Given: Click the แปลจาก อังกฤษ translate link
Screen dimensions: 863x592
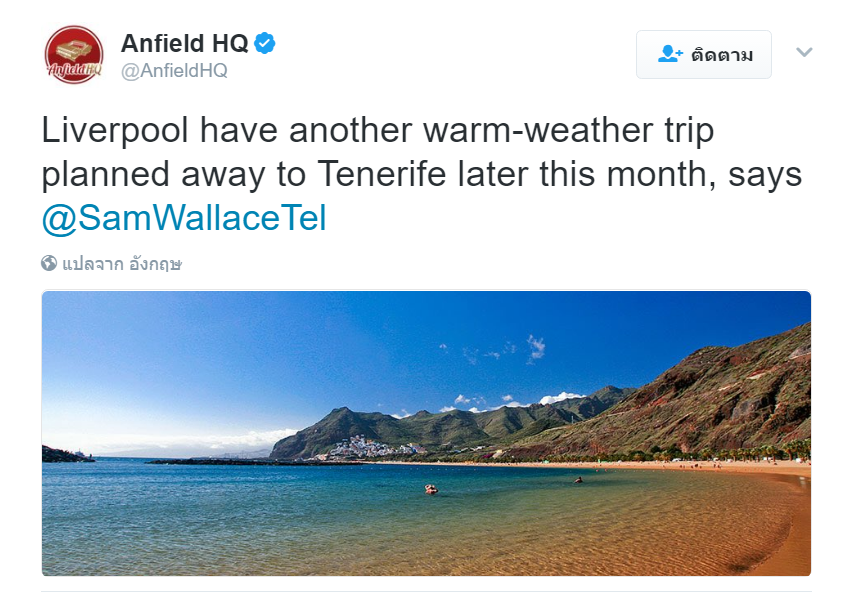Looking at the screenshot, I should click(x=122, y=264).
